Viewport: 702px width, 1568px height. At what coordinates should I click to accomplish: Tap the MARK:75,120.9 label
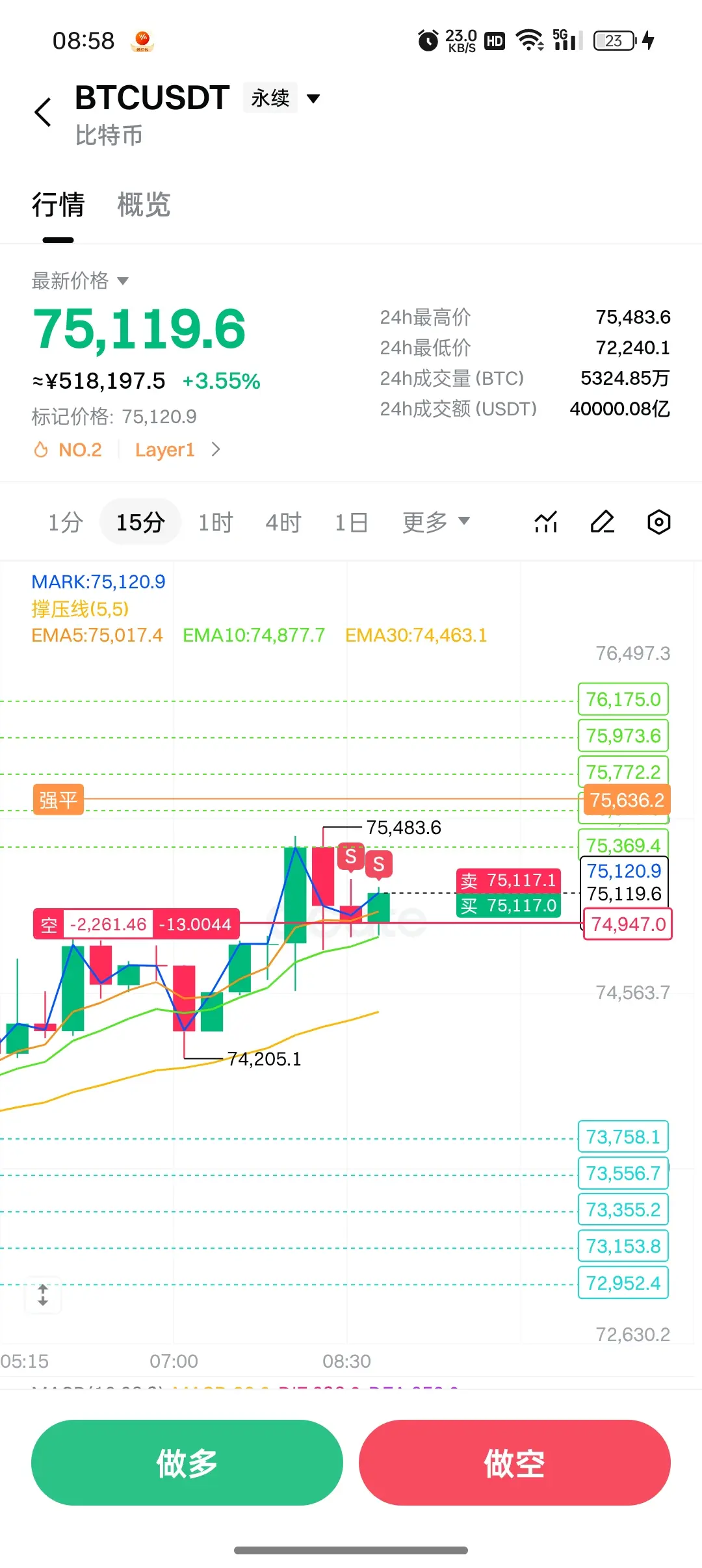coord(98,582)
